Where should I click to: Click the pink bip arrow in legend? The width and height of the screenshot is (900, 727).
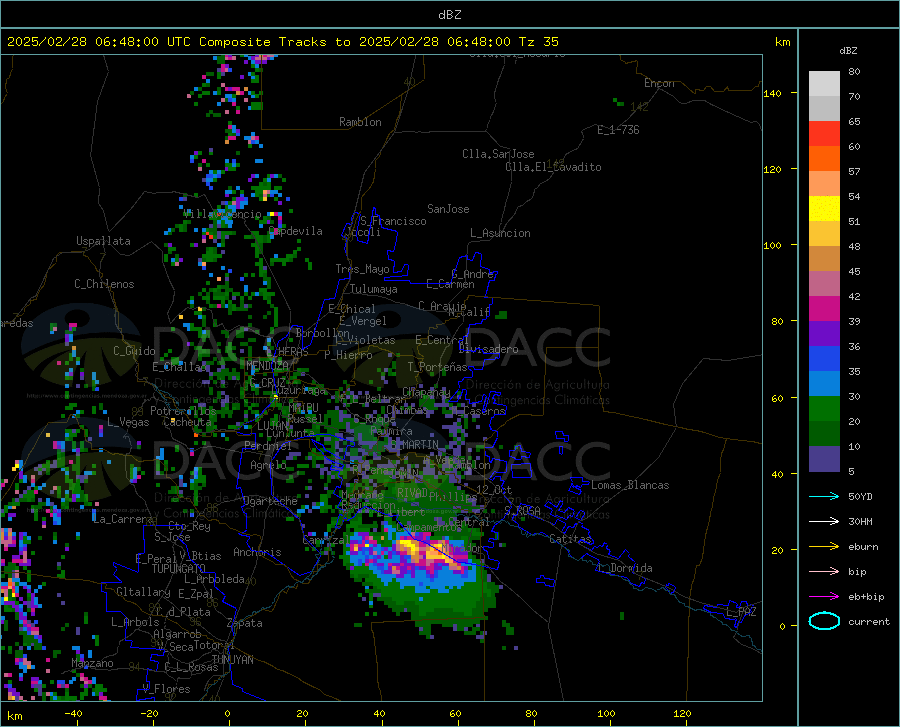[x=824, y=572]
